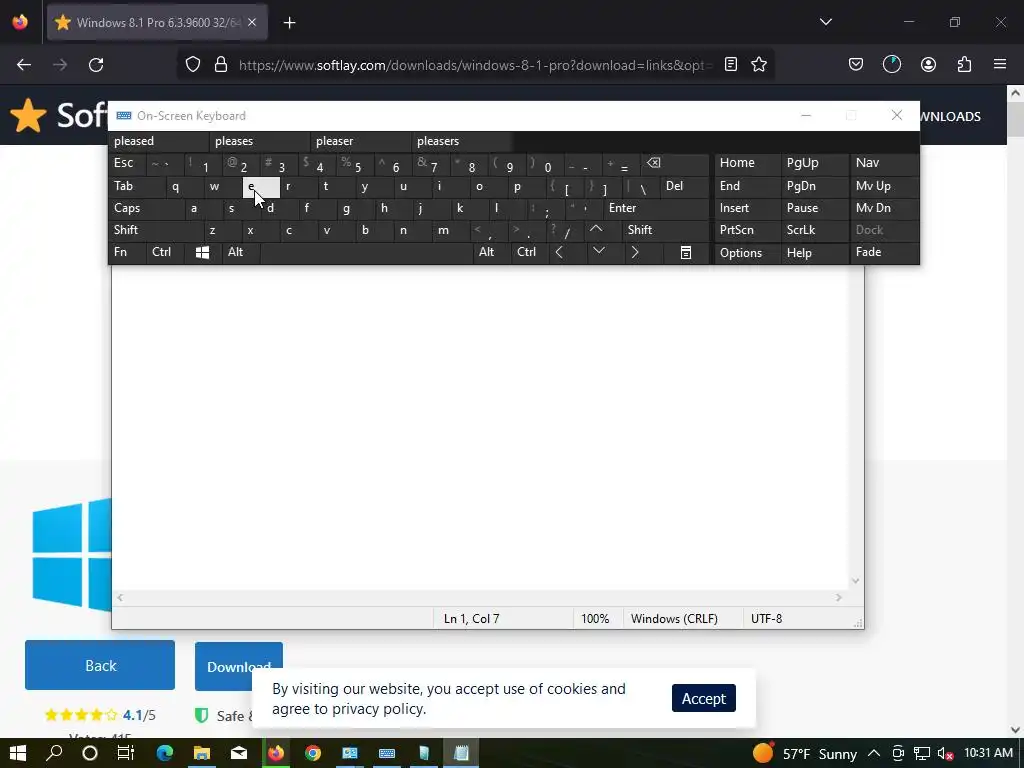Click browser page scrollbar up arrow
The height and width of the screenshot is (768, 1024).
point(1016,93)
